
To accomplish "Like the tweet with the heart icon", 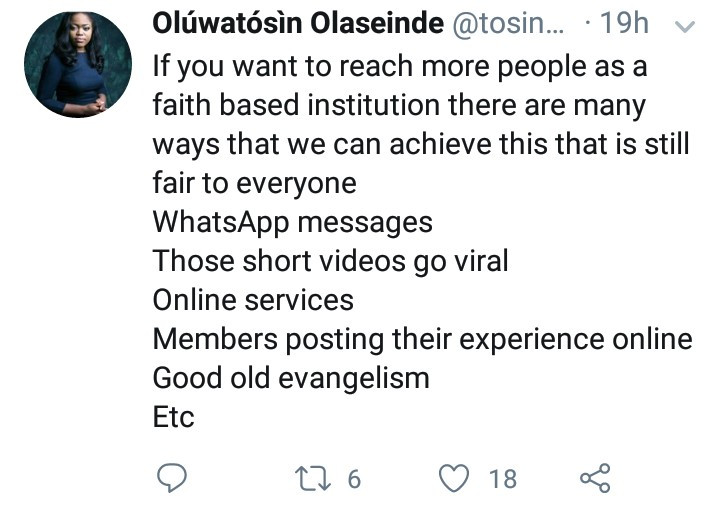I will [457, 478].
